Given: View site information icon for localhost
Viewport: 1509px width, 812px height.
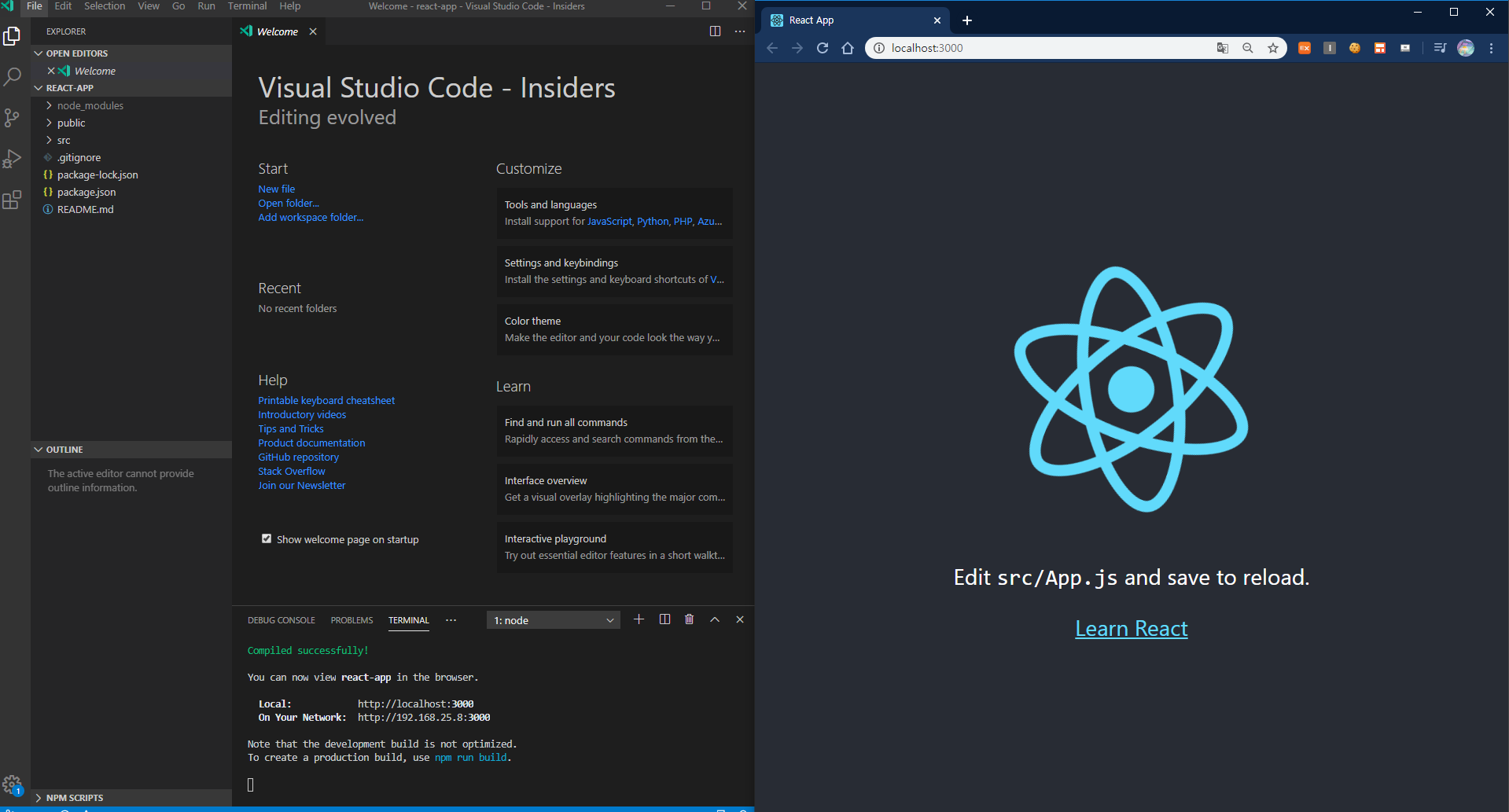Looking at the screenshot, I should (879, 48).
